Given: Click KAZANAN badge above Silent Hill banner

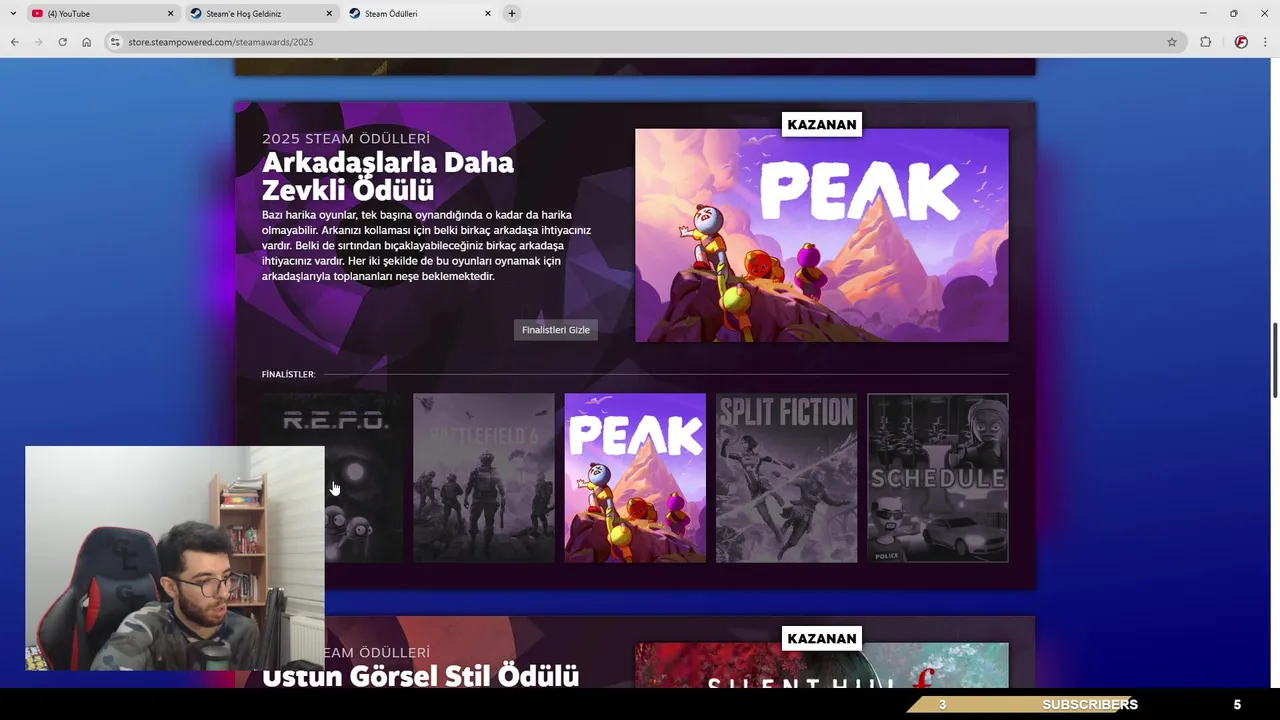Looking at the screenshot, I should tap(822, 638).
